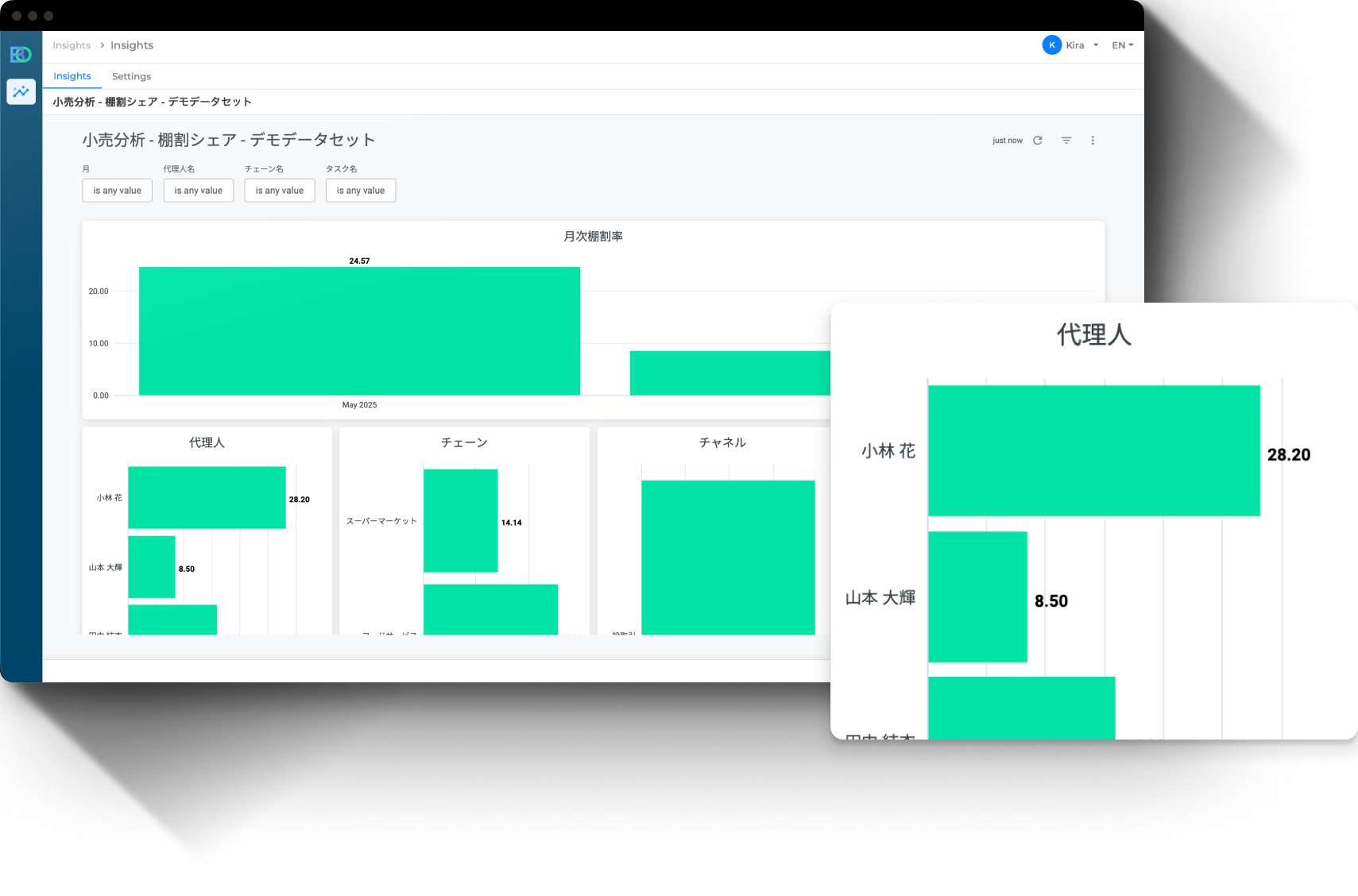The image size is (1358, 896).
Task: Open the チェーン名 filter value selector
Action: click(x=279, y=191)
